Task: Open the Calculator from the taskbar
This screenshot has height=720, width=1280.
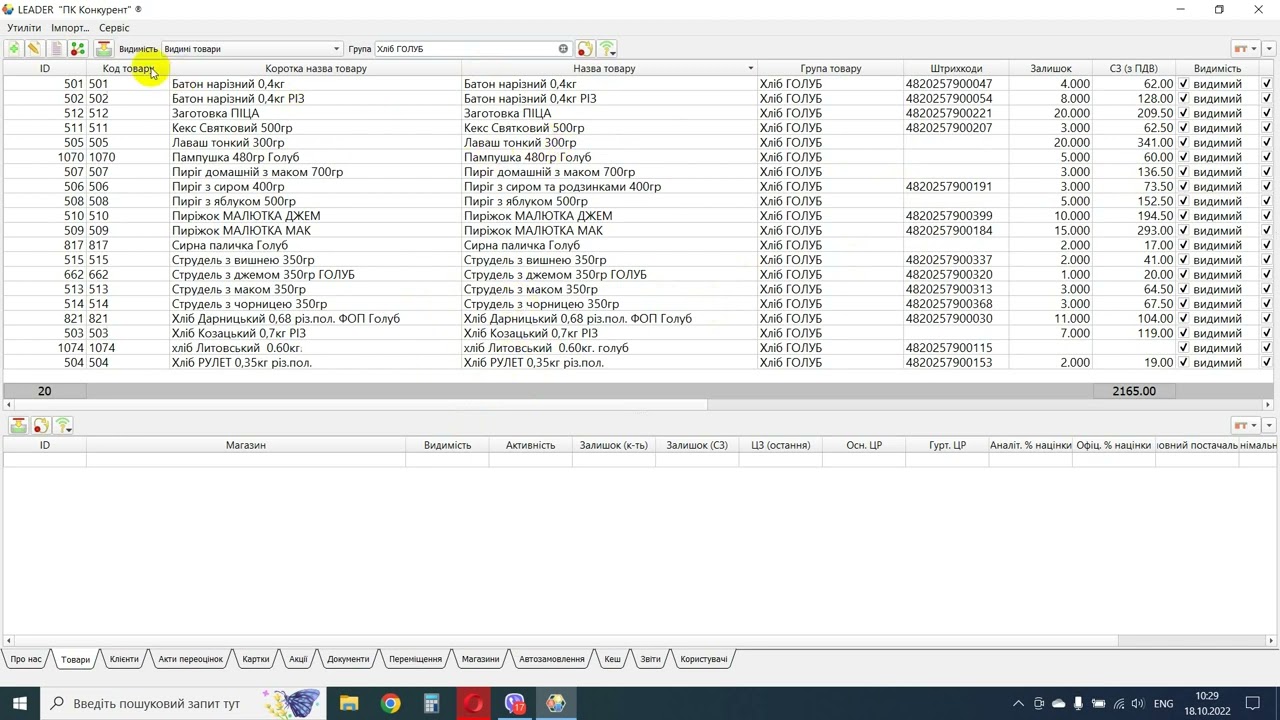Action: (432, 703)
